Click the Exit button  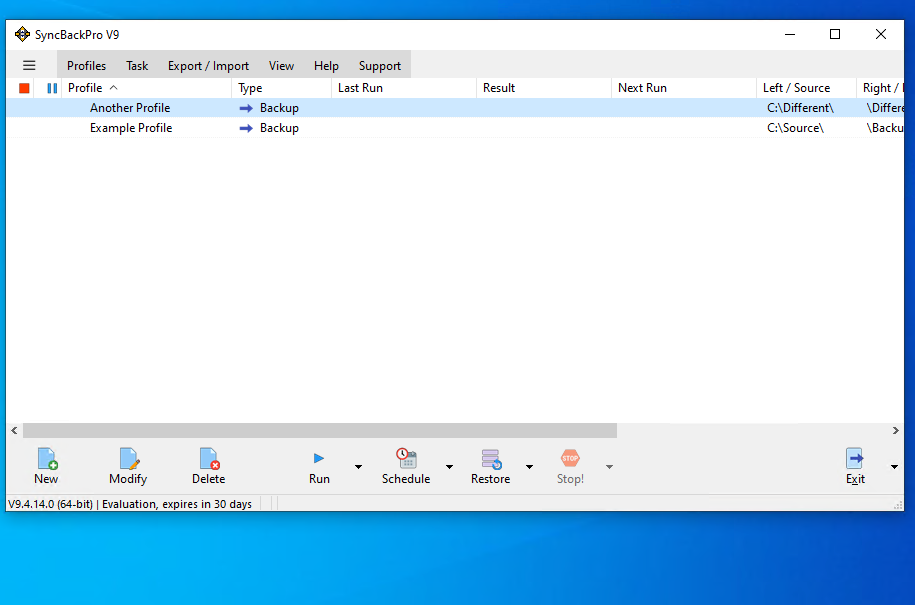click(x=855, y=466)
